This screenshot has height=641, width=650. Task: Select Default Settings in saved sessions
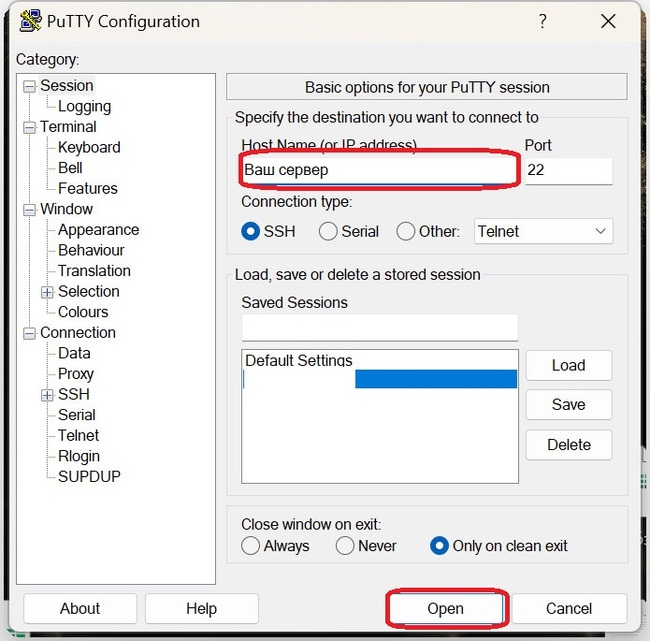click(299, 361)
